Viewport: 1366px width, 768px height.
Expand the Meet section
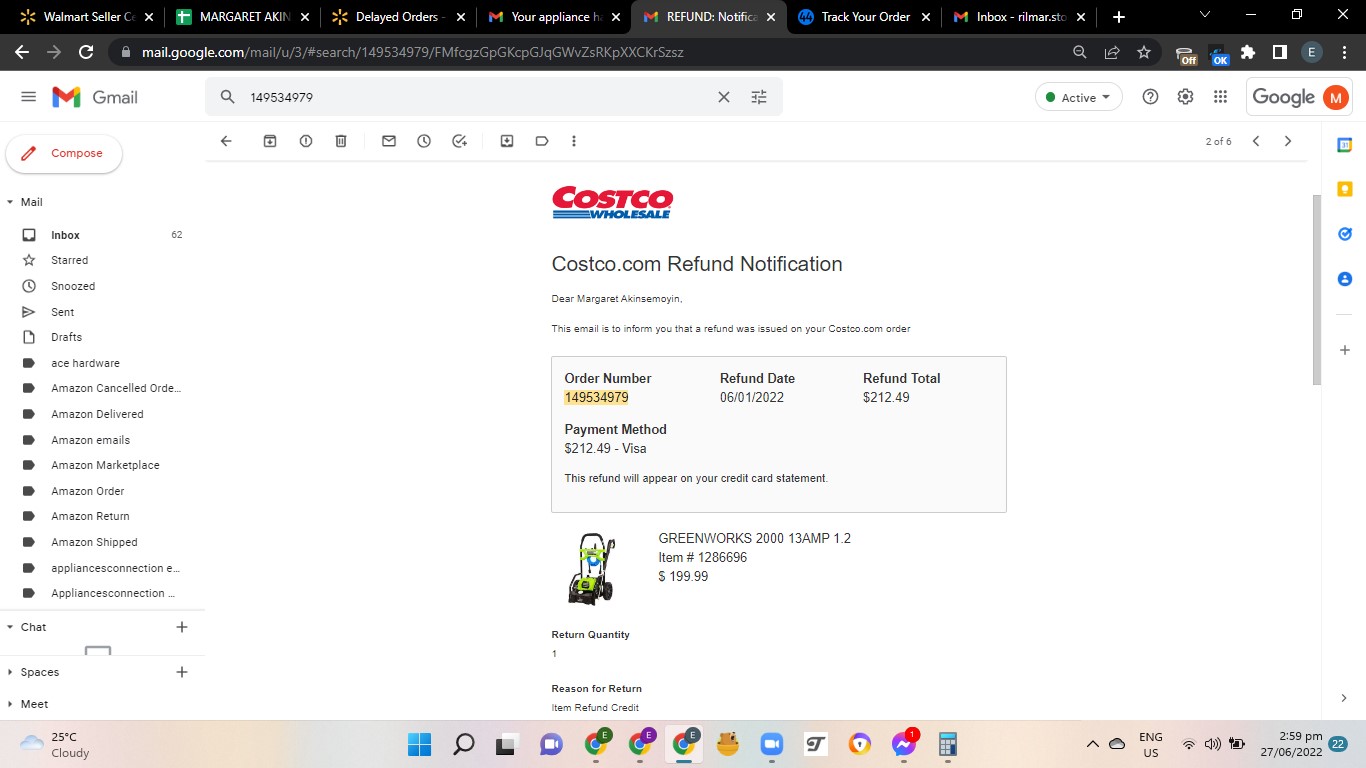tap(10, 704)
